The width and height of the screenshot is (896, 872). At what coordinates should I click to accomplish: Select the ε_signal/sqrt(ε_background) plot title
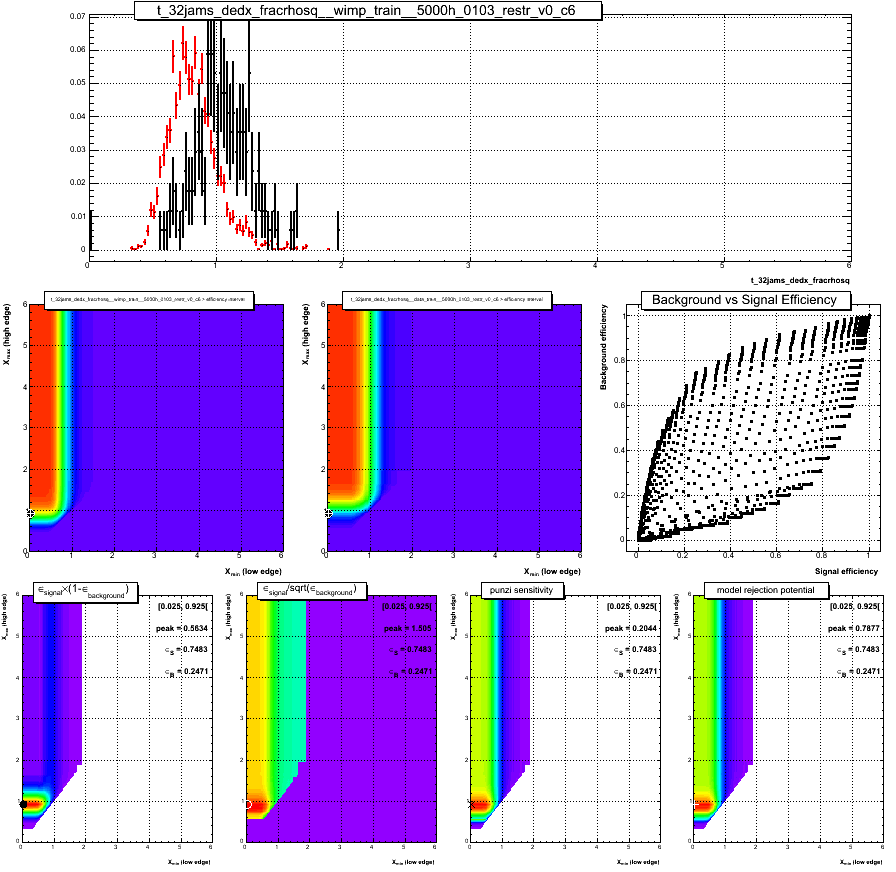tap(310, 591)
